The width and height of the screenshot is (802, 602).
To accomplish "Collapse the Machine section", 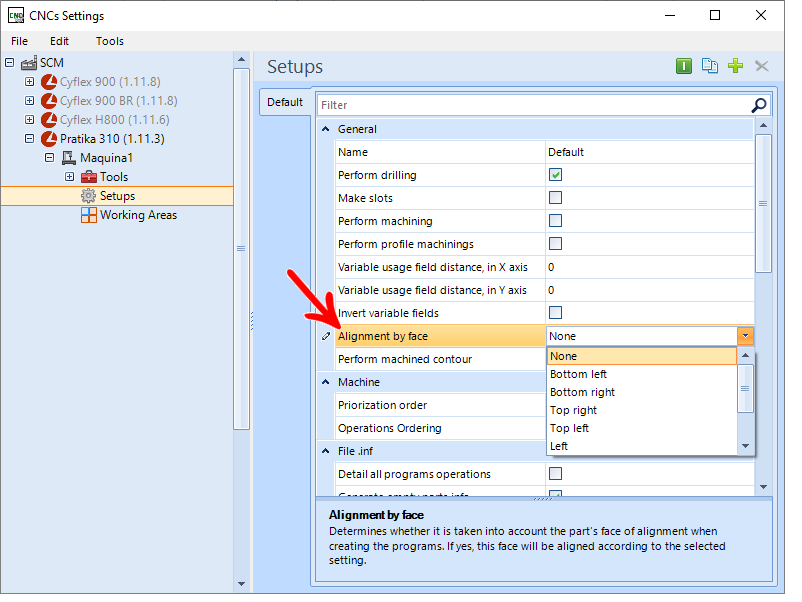I will pos(325,382).
